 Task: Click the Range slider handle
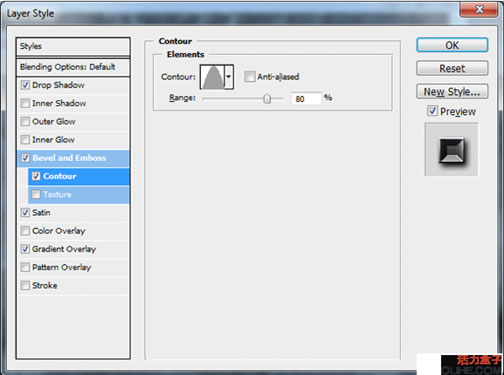[267, 99]
